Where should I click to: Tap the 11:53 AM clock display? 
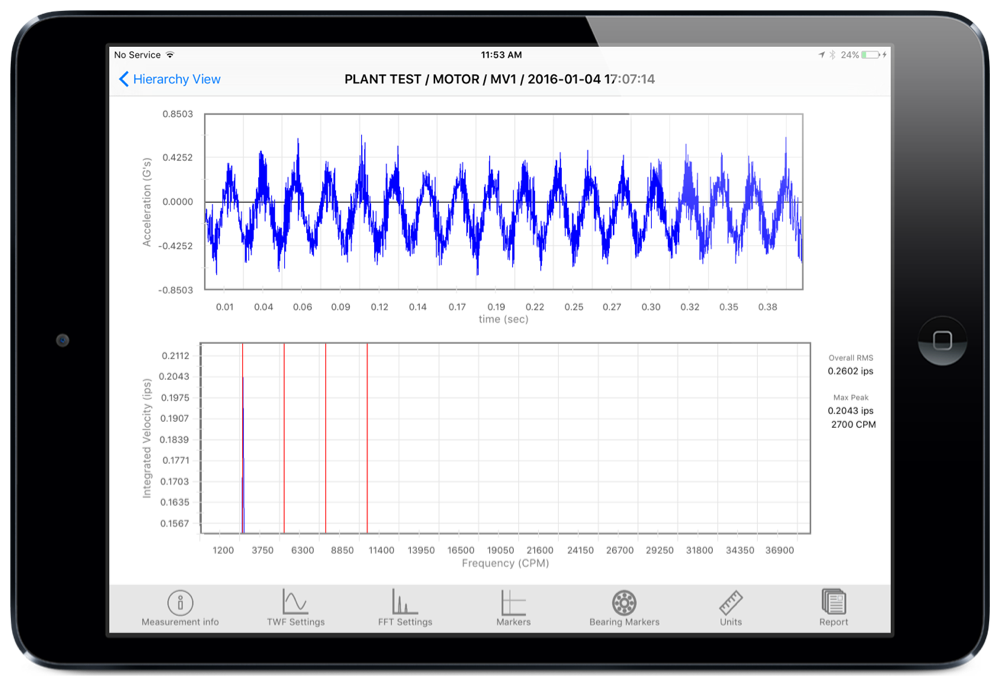click(499, 55)
